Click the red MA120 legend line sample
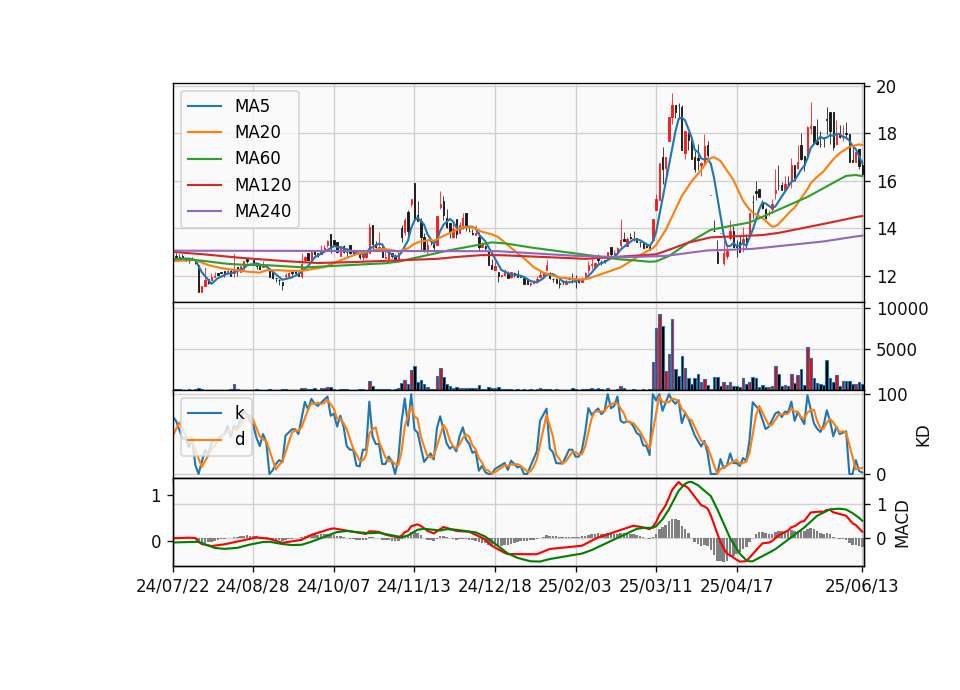The image size is (960, 690). [x=204, y=185]
